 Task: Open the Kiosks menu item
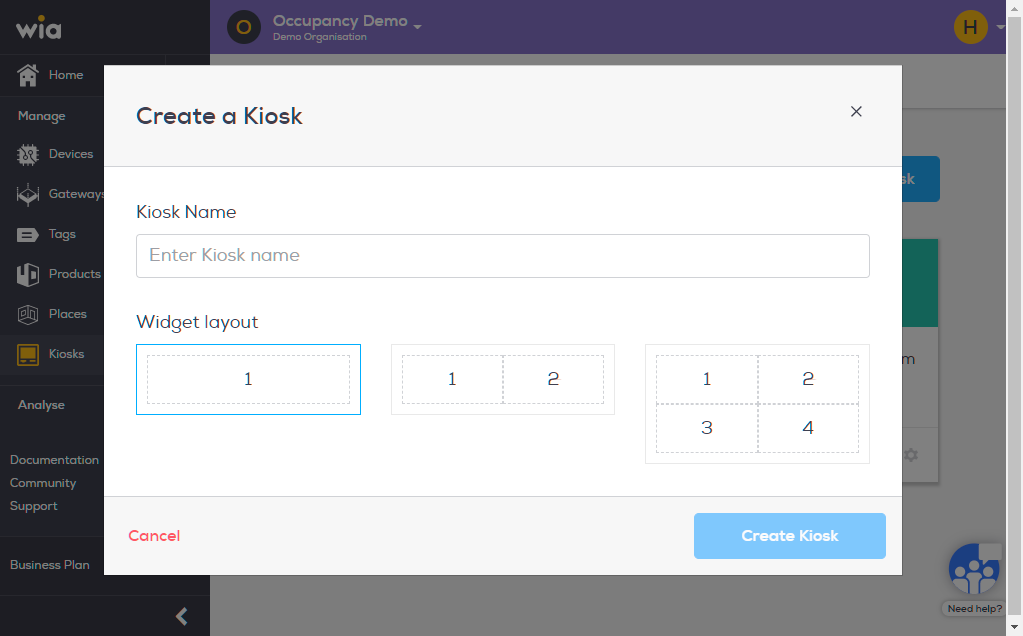[67, 354]
